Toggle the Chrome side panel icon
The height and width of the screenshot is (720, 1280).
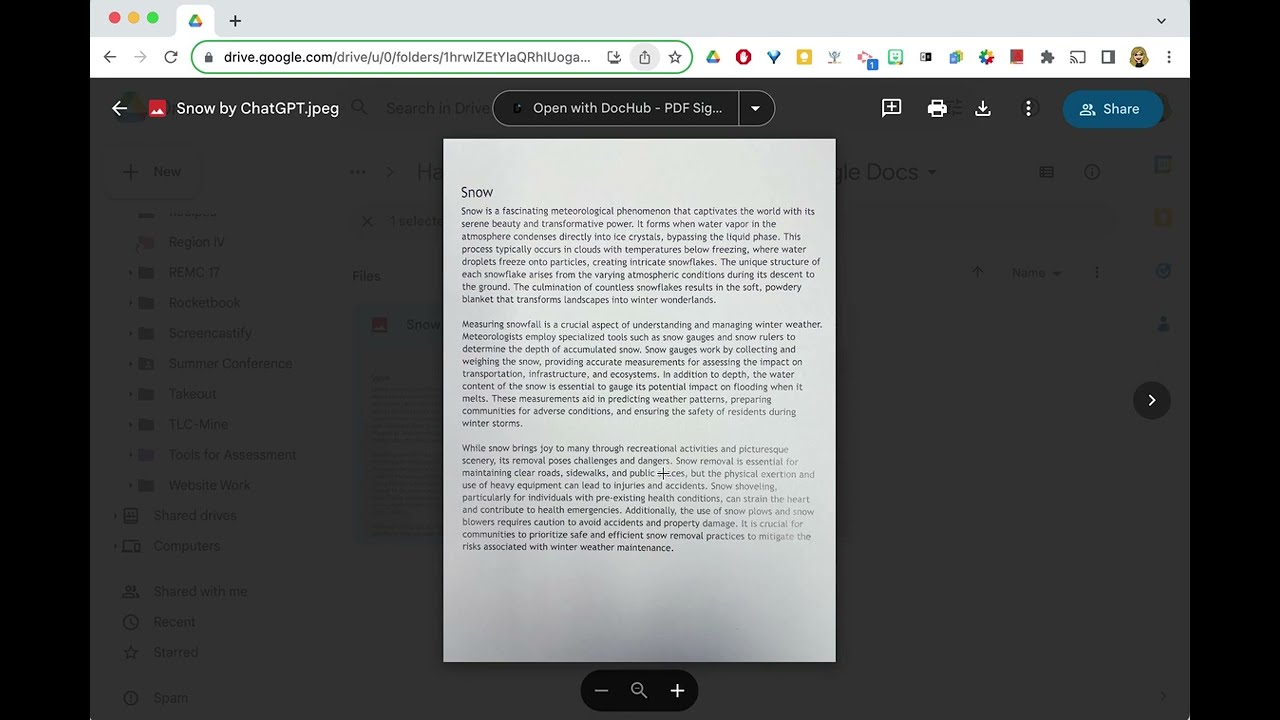[1108, 57]
